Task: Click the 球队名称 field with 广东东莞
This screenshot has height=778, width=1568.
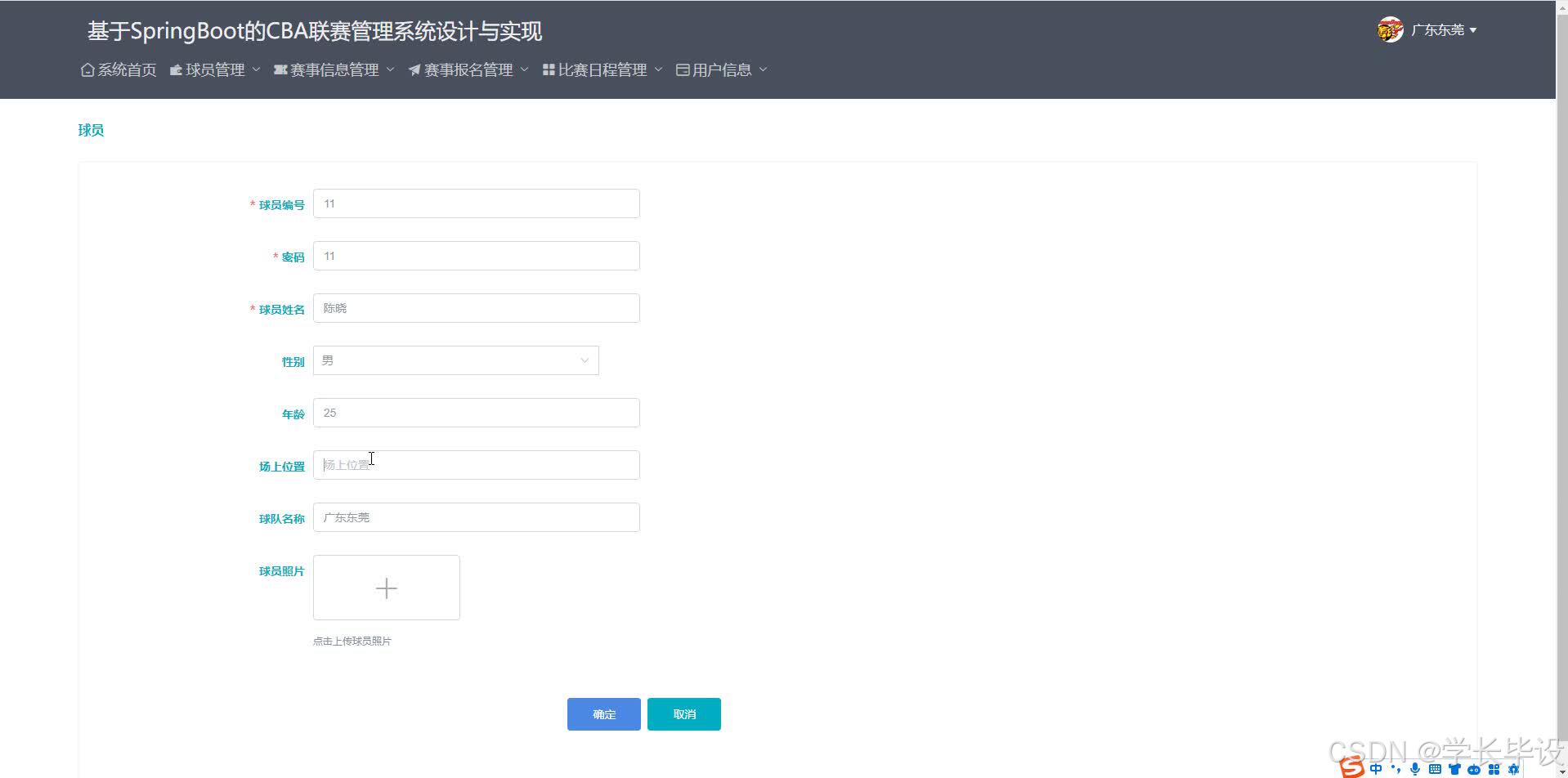Action: tap(477, 517)
